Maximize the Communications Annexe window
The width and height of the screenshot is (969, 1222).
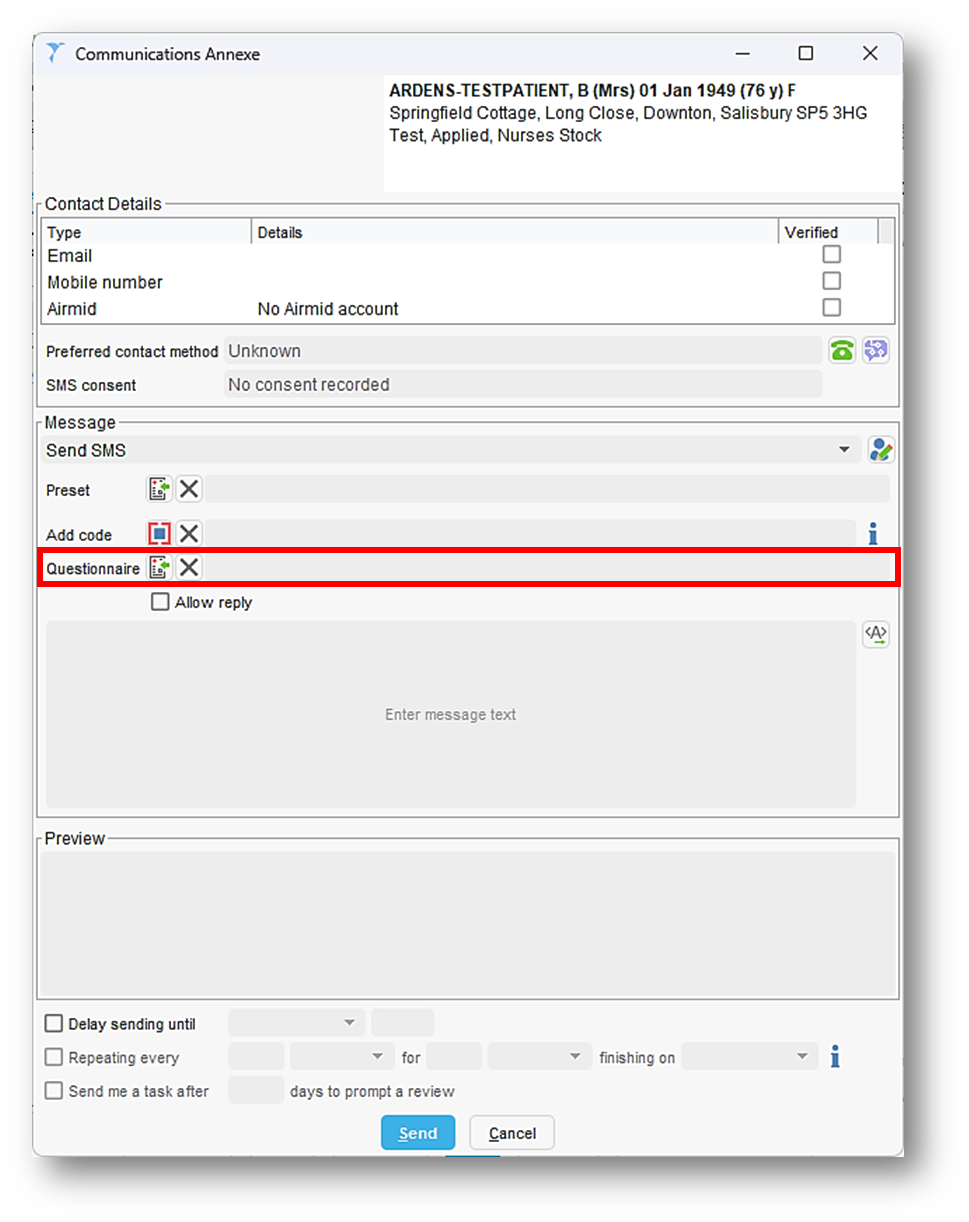pos(805,54)
